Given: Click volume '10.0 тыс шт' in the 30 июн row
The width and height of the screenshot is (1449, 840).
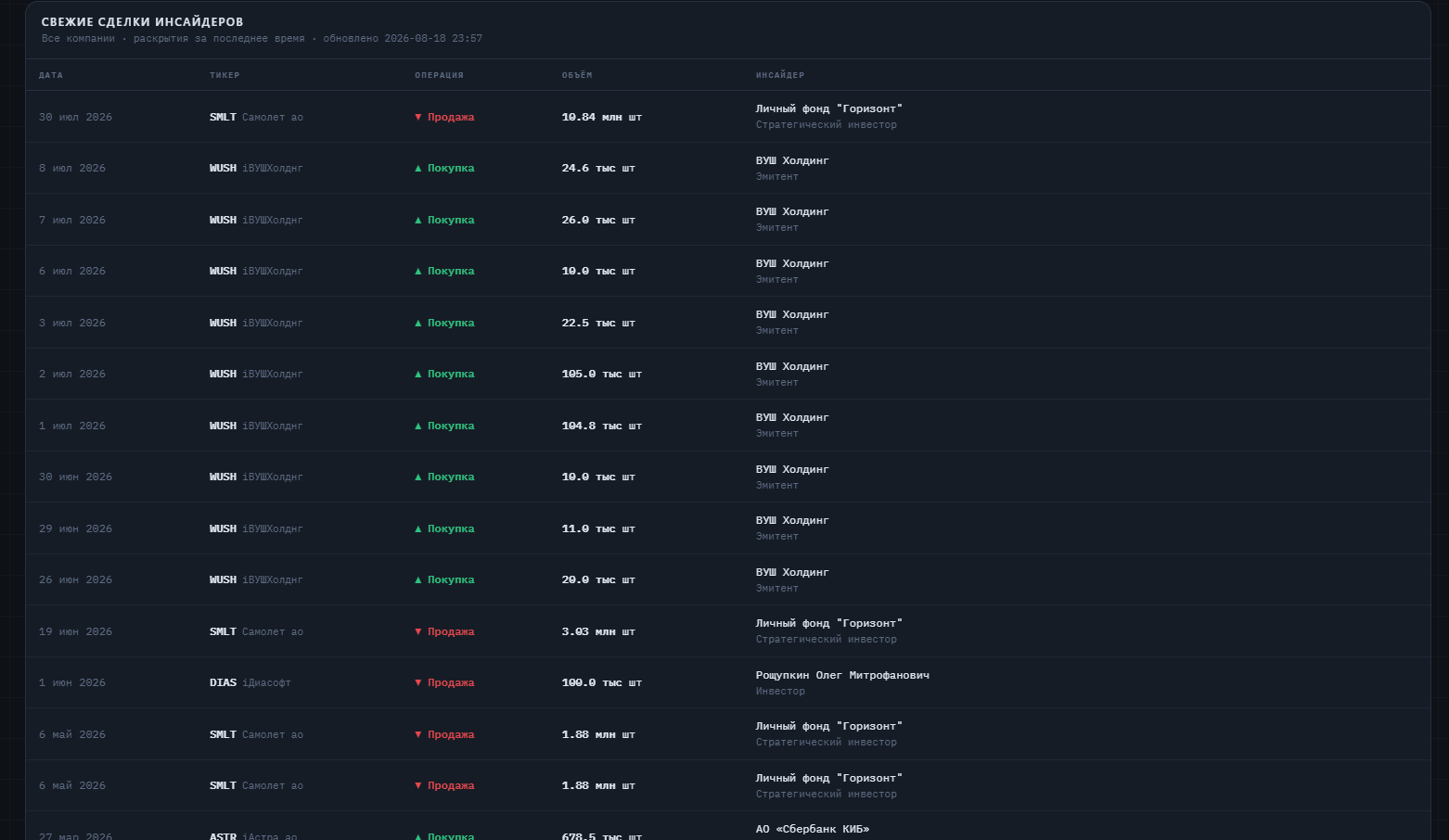Looking at the screenshot, I should coord(598,477).
